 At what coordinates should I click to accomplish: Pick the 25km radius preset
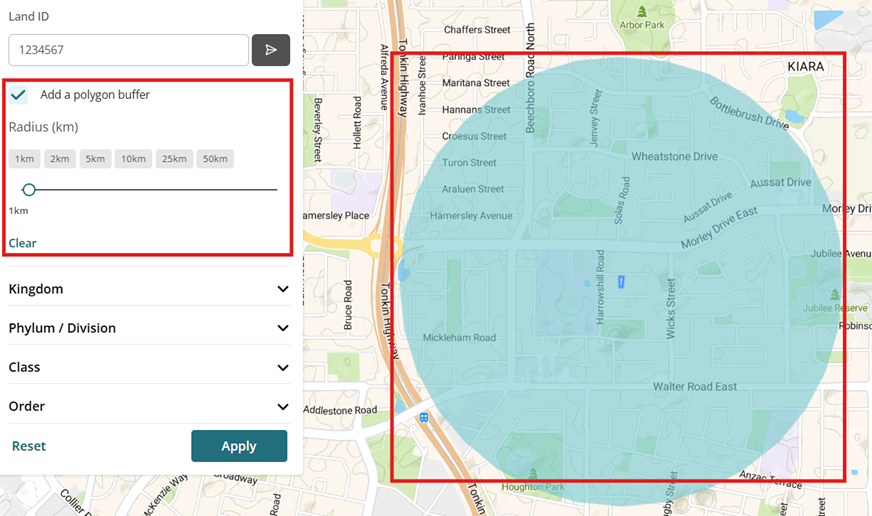point(173,159)
